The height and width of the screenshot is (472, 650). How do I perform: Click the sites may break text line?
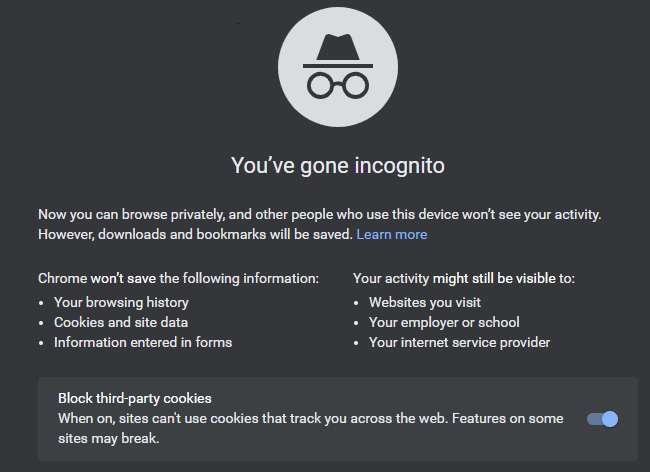click(109, 438)
